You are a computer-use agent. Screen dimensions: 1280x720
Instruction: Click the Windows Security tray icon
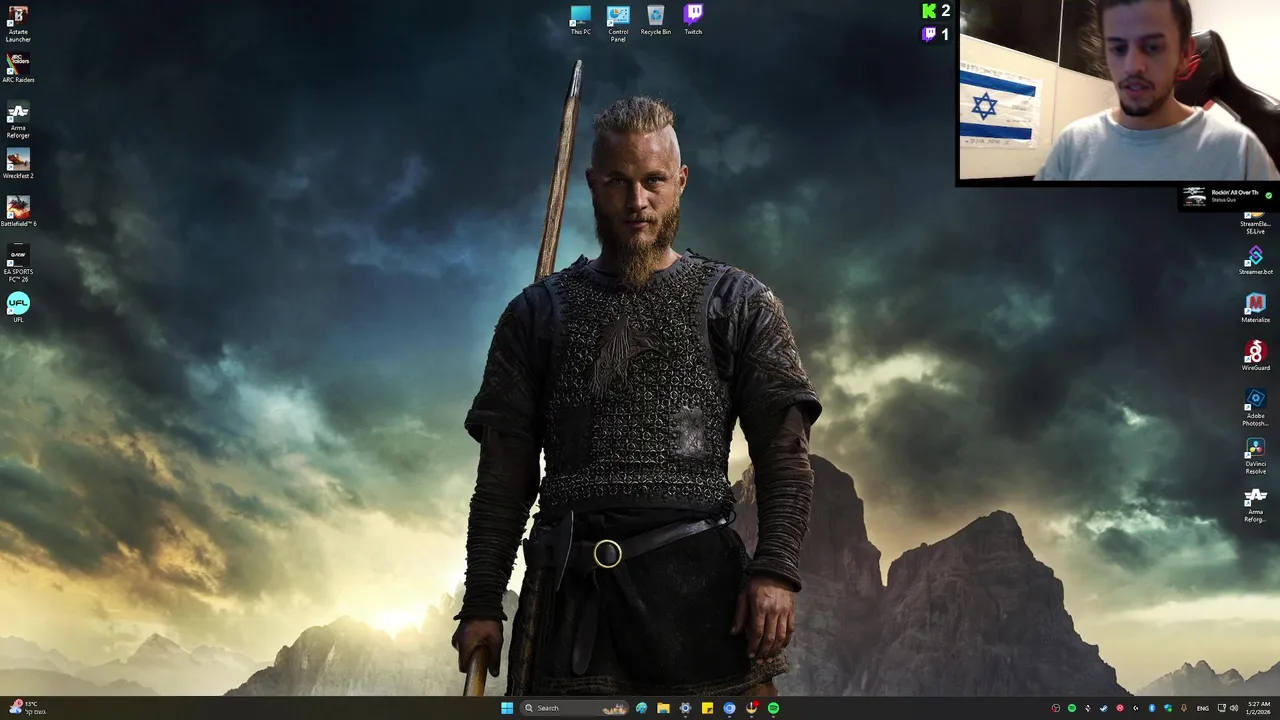1168,708
